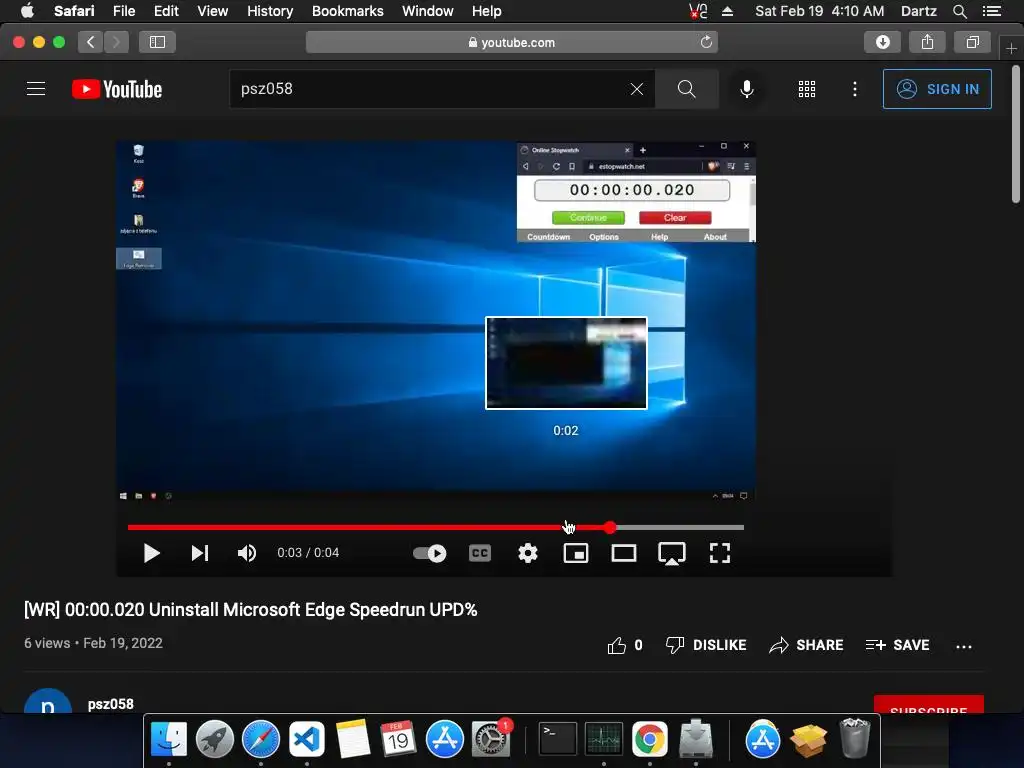Open Google Chrome from the Dock
Image resolution: width=1024 pixels, height=768 pixels.
click(649, 739)
